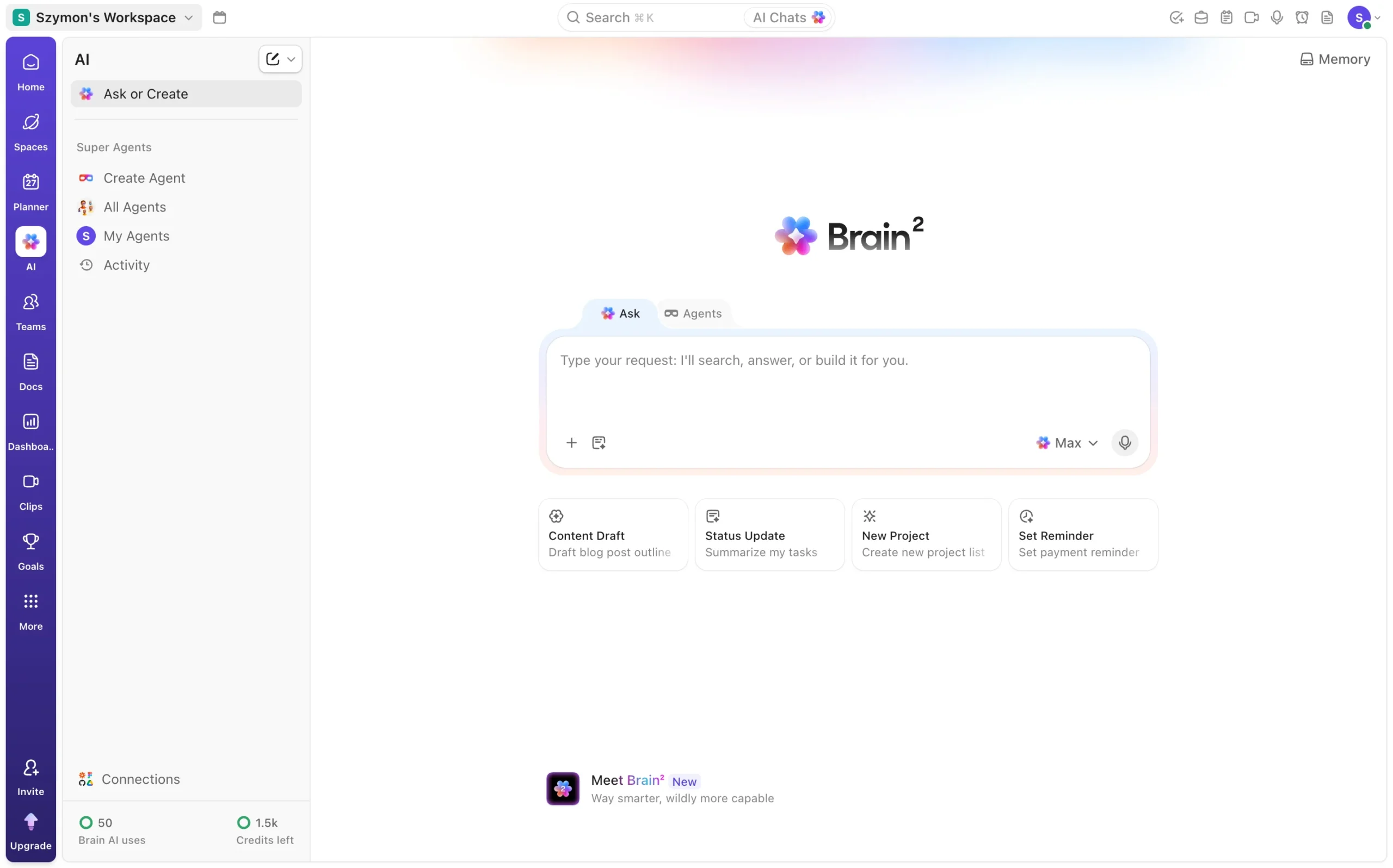Click the Super Agents section heading
1393x868 pixels.
114,147
